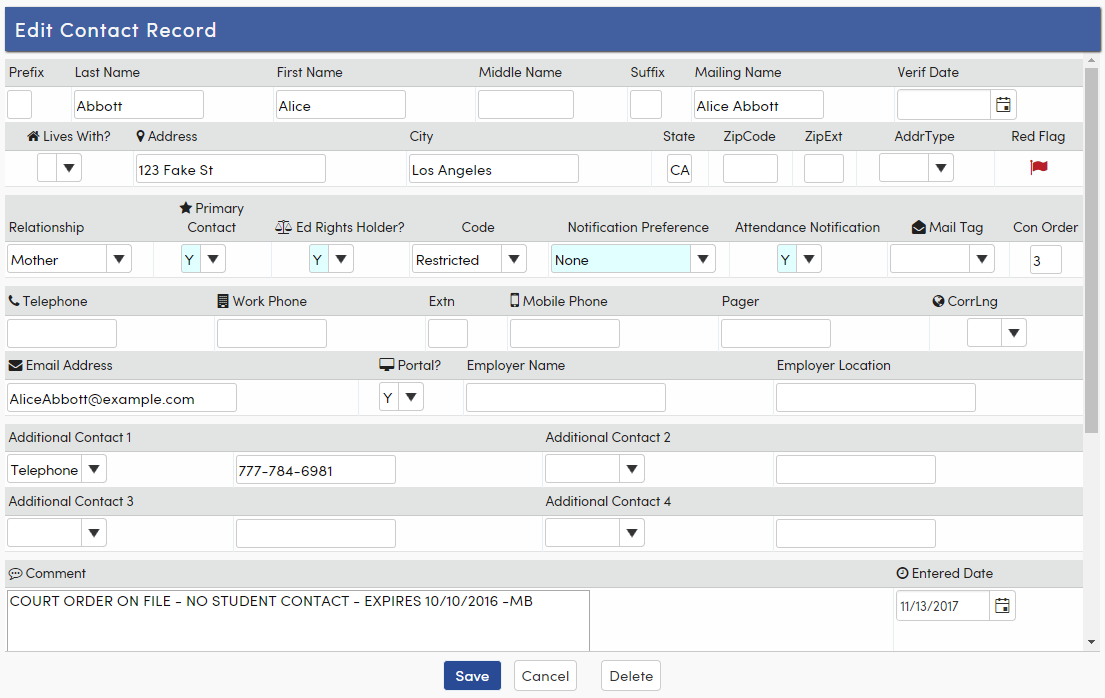Open the Relationship dropdown showing Mother
This screenshot has height=698, width=1105.
pos(120,258)
